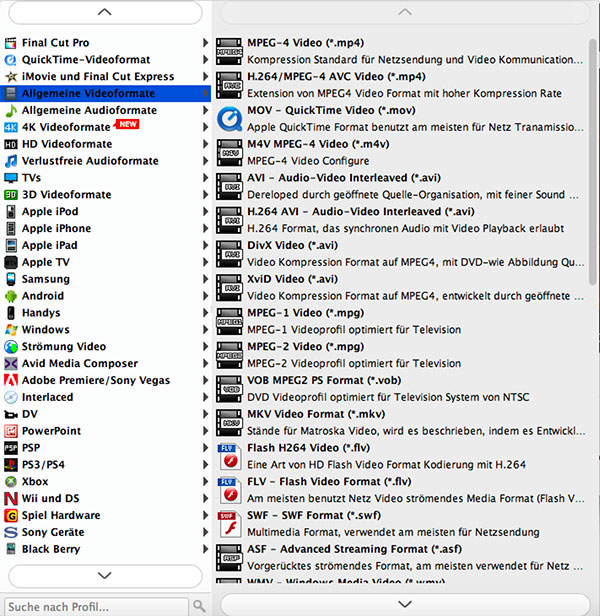Click the Flash H264 Video FLV icon
This screenshot has height=616, width=600.
pos(229,456)
